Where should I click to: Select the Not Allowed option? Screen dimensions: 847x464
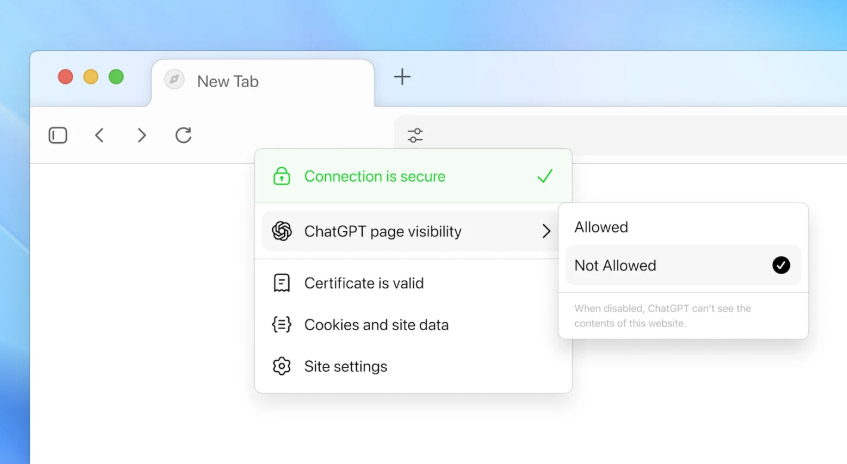[x=615, y=265]
